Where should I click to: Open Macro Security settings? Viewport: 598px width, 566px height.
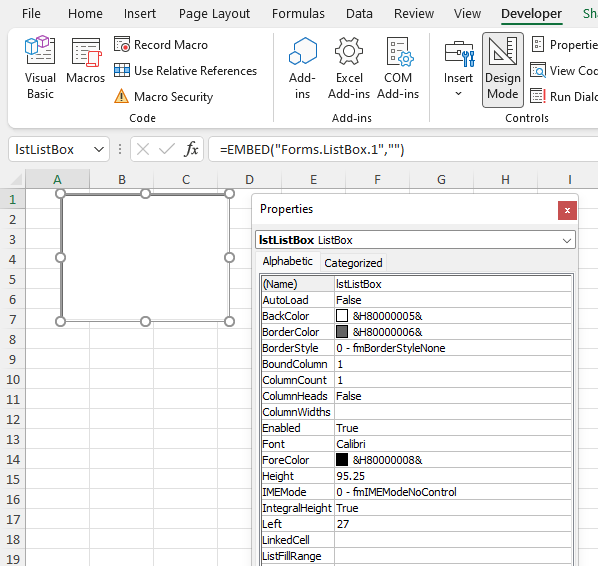coord(163,96)
